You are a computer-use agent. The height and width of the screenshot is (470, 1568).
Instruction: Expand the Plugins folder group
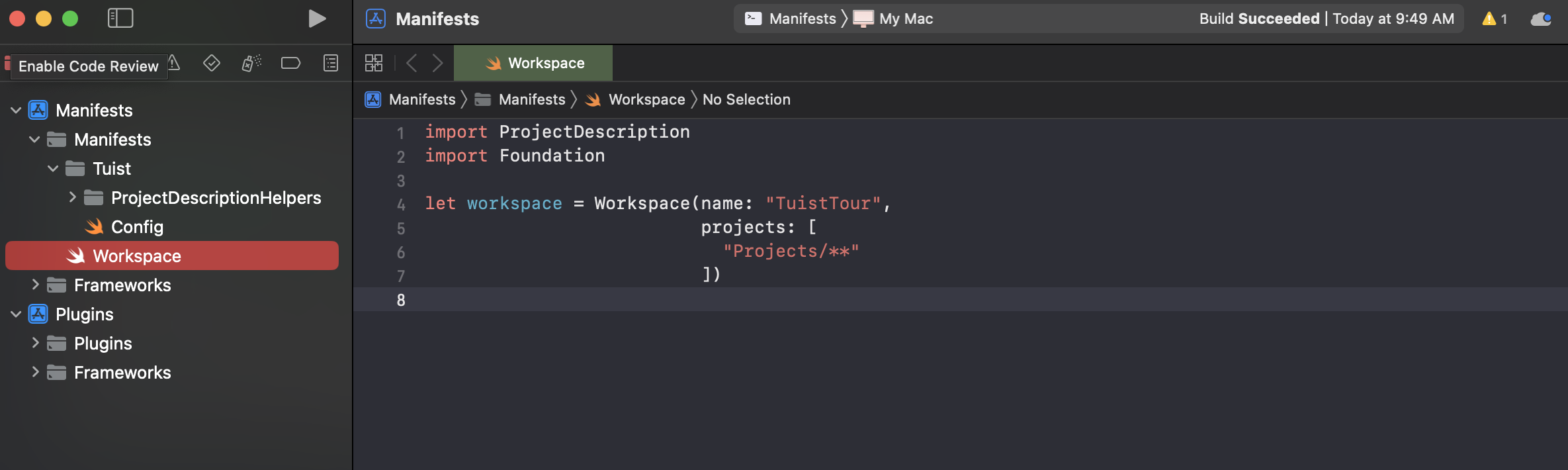pos(35,343)
